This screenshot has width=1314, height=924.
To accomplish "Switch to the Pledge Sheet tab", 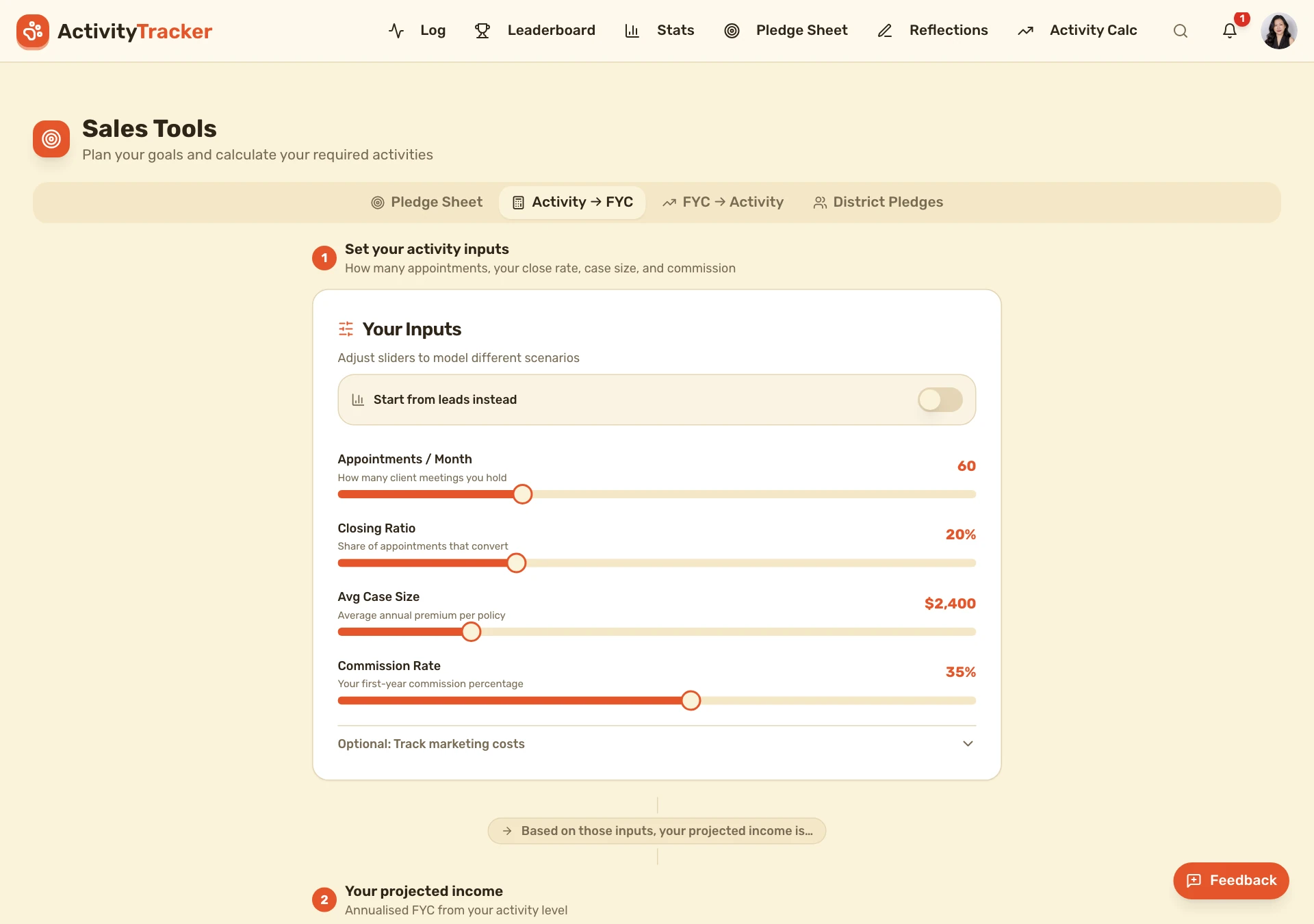I will tap(426, 203).
